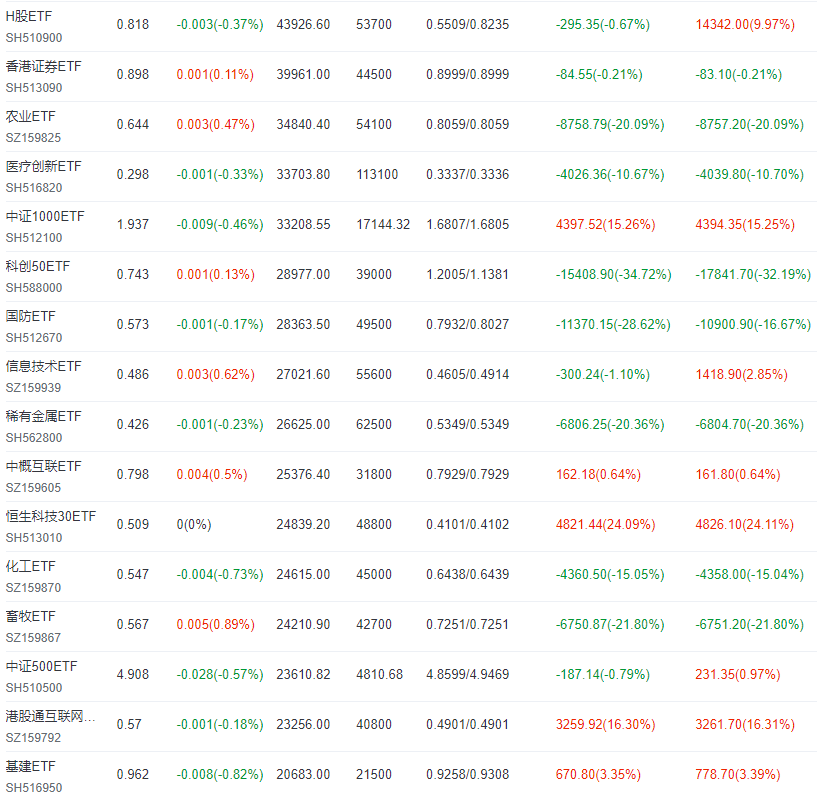This screenshot has height=800, width=817.
Task: Select stock code SH513010
Action: [x=34, y=538]
